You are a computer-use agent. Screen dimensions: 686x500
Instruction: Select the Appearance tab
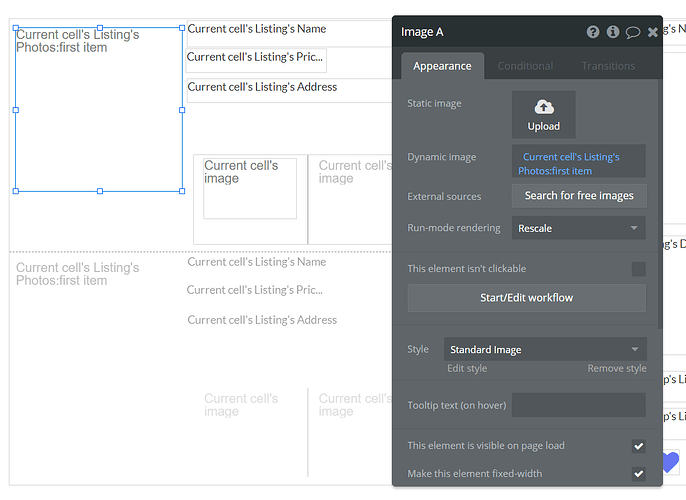click(442, 66)
